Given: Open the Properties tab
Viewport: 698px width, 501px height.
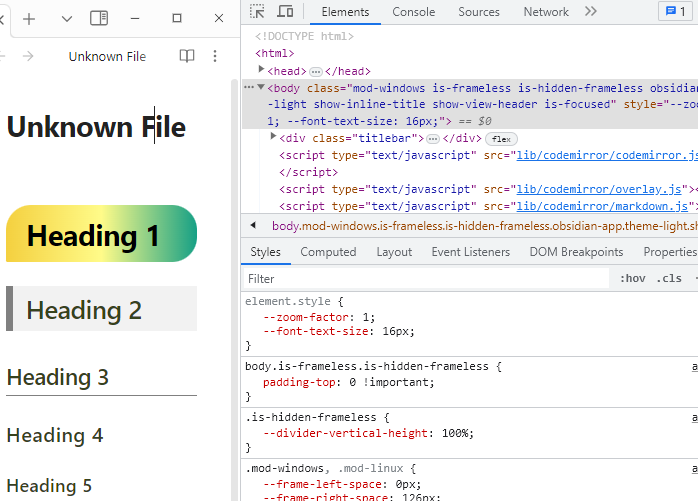Looking at the screenshot, I should (x=670, y=252).
